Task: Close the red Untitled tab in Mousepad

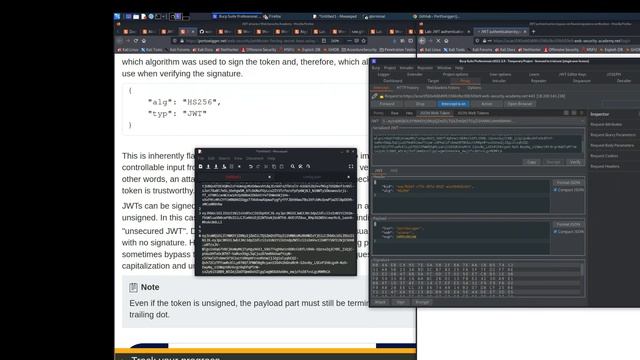Action: (269, 177)
